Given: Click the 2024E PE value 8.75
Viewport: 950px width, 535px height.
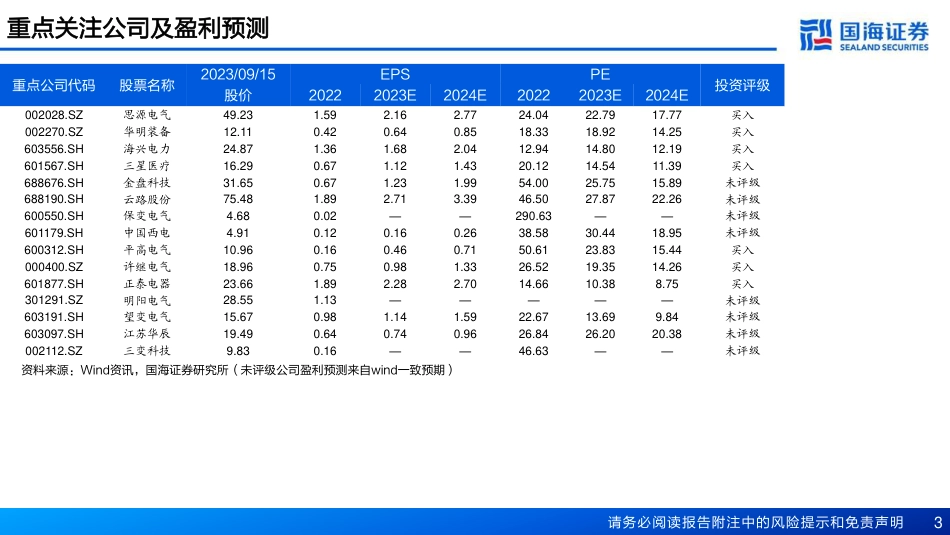Looking at the screenshot, I should tap(666, 284).
